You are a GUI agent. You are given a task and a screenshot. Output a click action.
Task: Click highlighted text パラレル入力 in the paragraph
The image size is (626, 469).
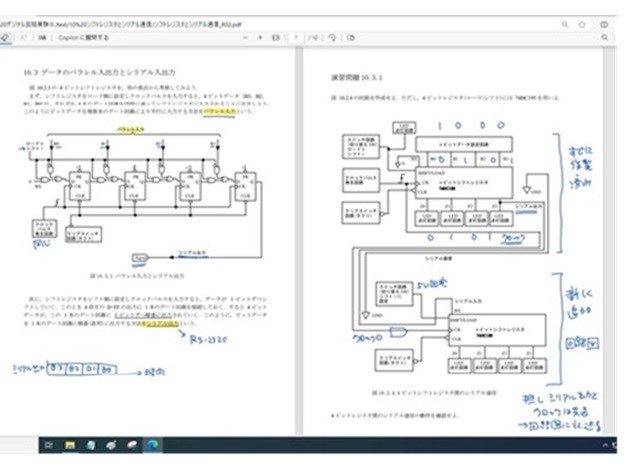pyautogui.click(x=219, y=111)
